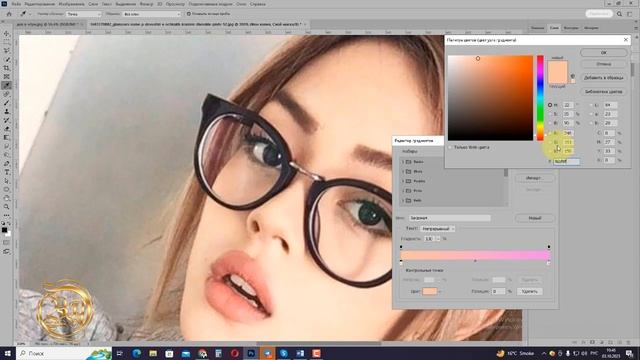Viewport: 640px width, 360px height.
Task: Select the Eraser tool
Action: pyautogui.click(x=7, y=129)
